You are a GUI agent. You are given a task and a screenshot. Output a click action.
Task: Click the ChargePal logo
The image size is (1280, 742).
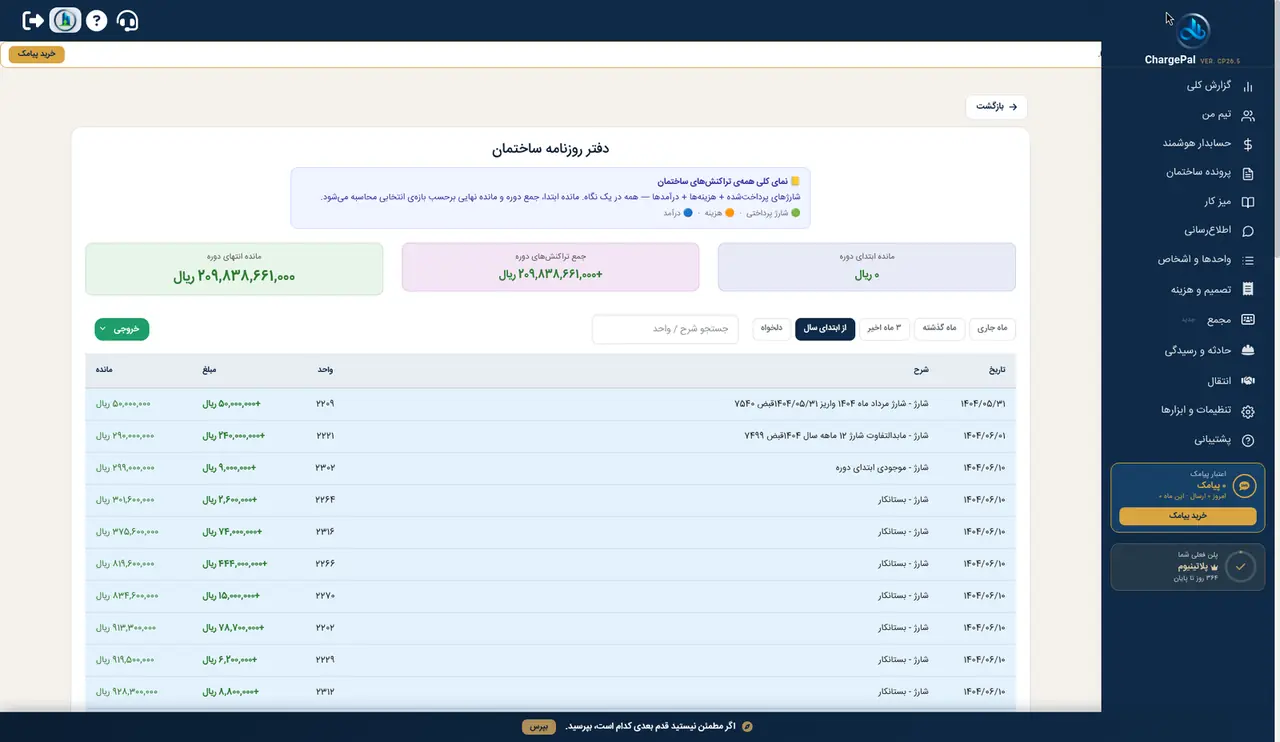(1191, 30)
